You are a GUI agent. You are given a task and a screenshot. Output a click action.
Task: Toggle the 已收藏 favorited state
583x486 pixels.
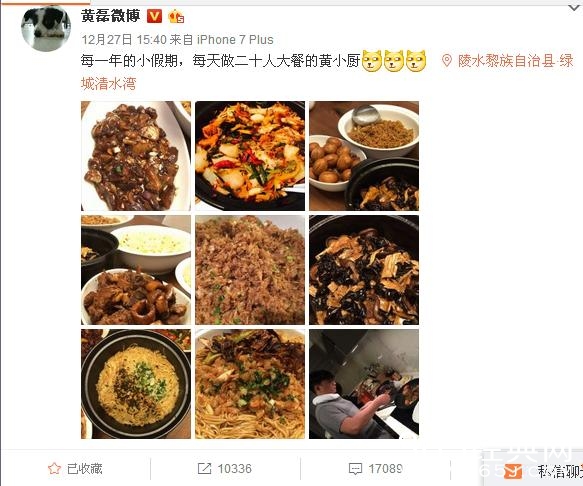click(x=75, y=468)
